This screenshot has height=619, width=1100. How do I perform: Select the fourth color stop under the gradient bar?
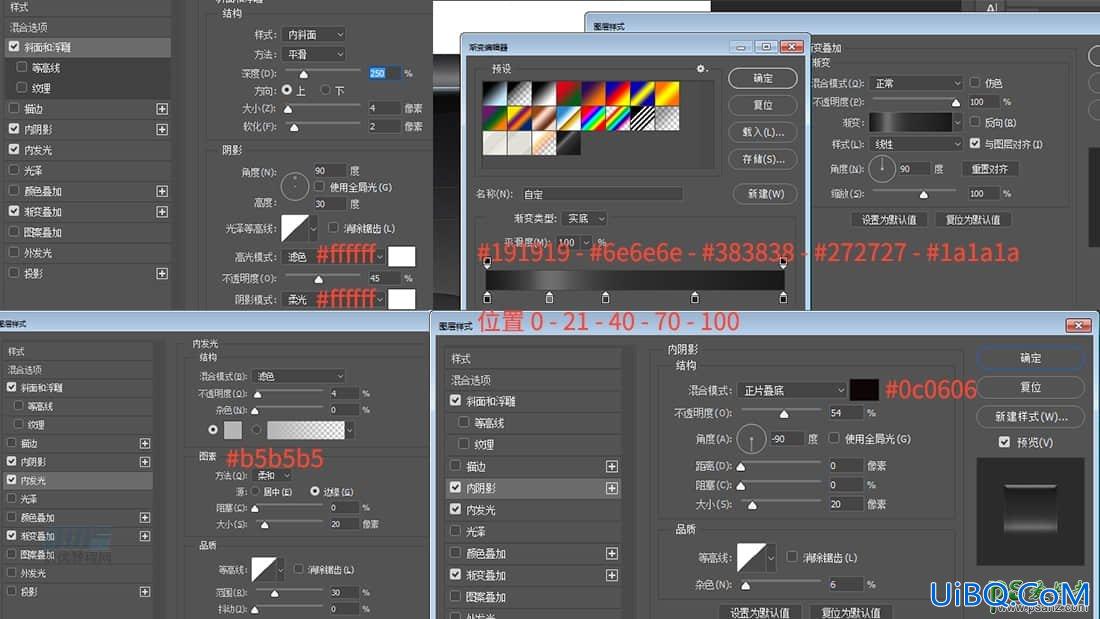(x=695, y=298)
